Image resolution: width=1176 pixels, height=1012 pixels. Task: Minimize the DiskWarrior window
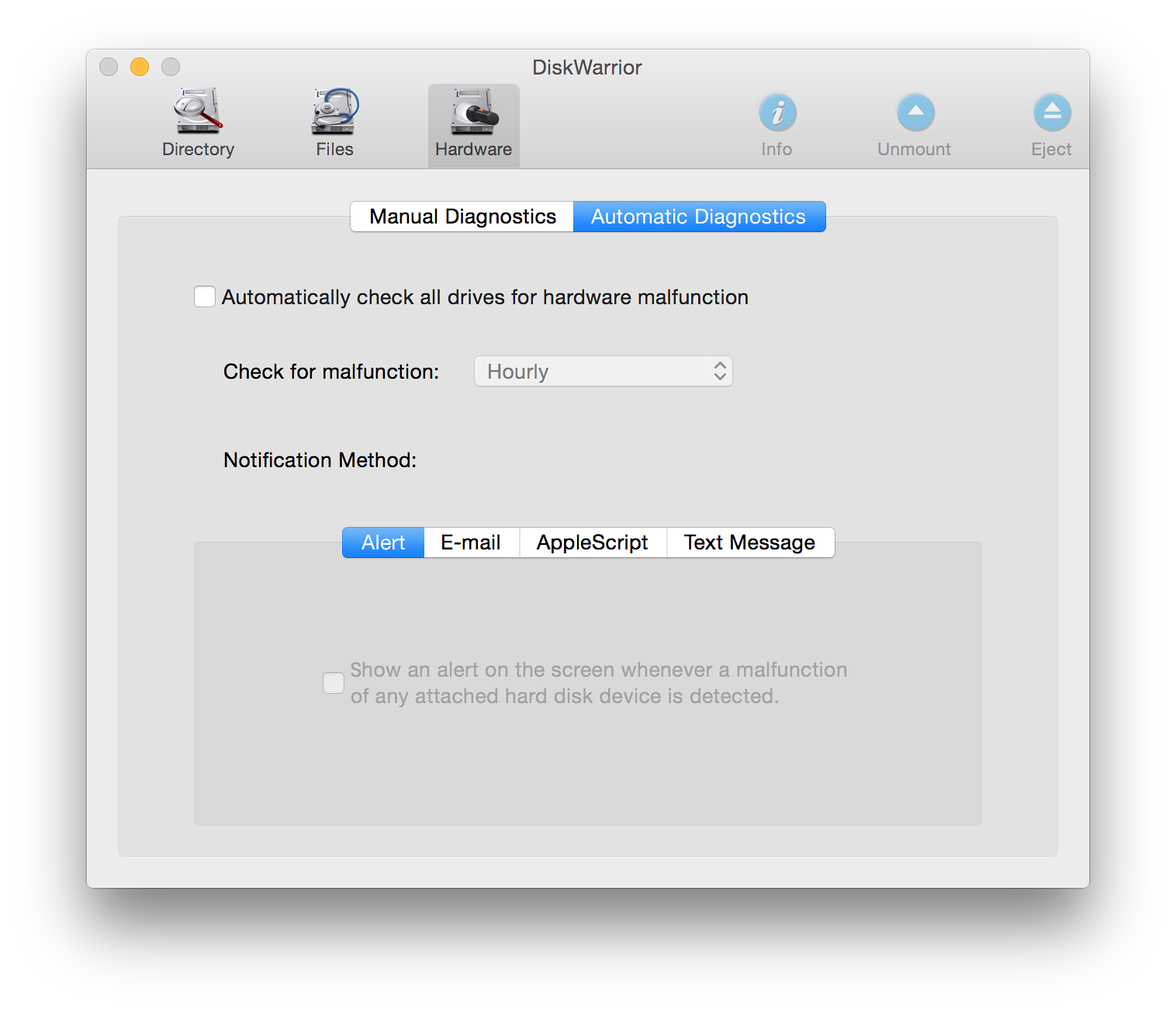[x=140, y=67]
